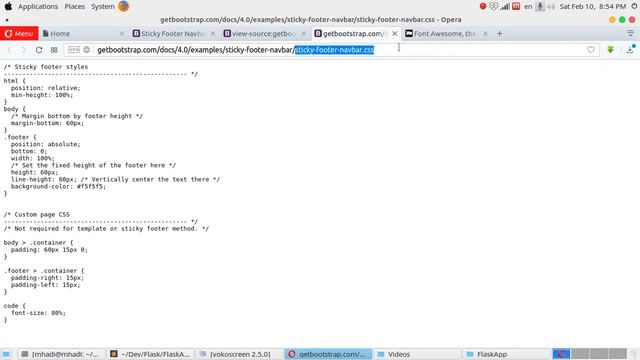The height and width of the screenshot is (360, 640).
Task: Open the downloads icon in toolbar
Action: click(x=630, y=49)
